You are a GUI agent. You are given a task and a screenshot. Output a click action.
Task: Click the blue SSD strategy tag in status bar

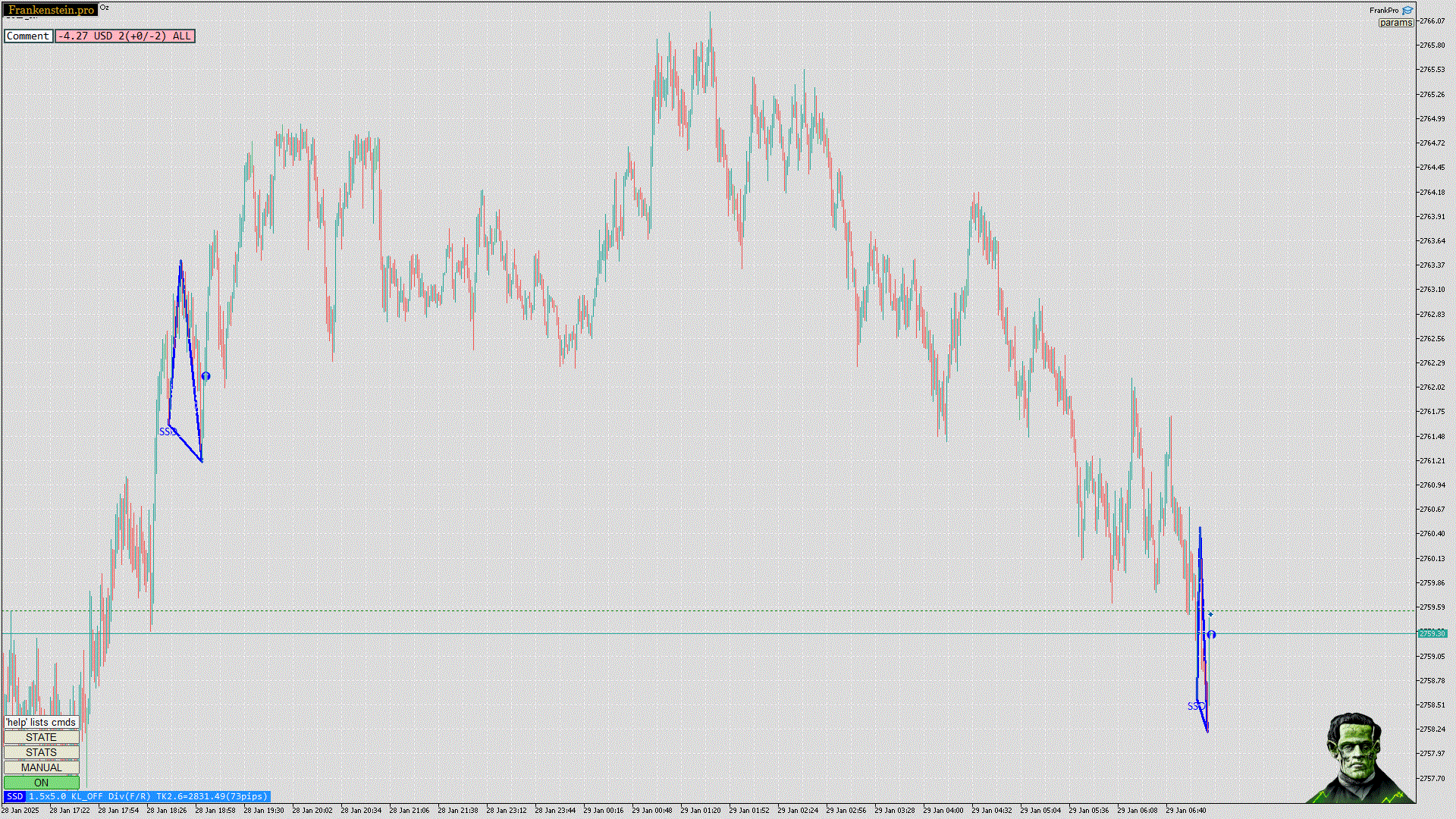pyautogui.click(x=14, y=796)
